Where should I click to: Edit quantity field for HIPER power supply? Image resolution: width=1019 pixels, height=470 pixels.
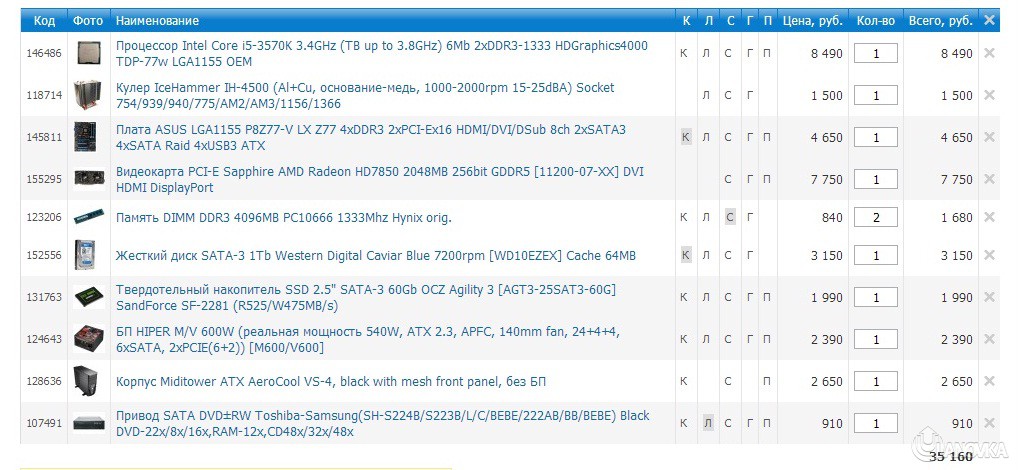[875, 339]
